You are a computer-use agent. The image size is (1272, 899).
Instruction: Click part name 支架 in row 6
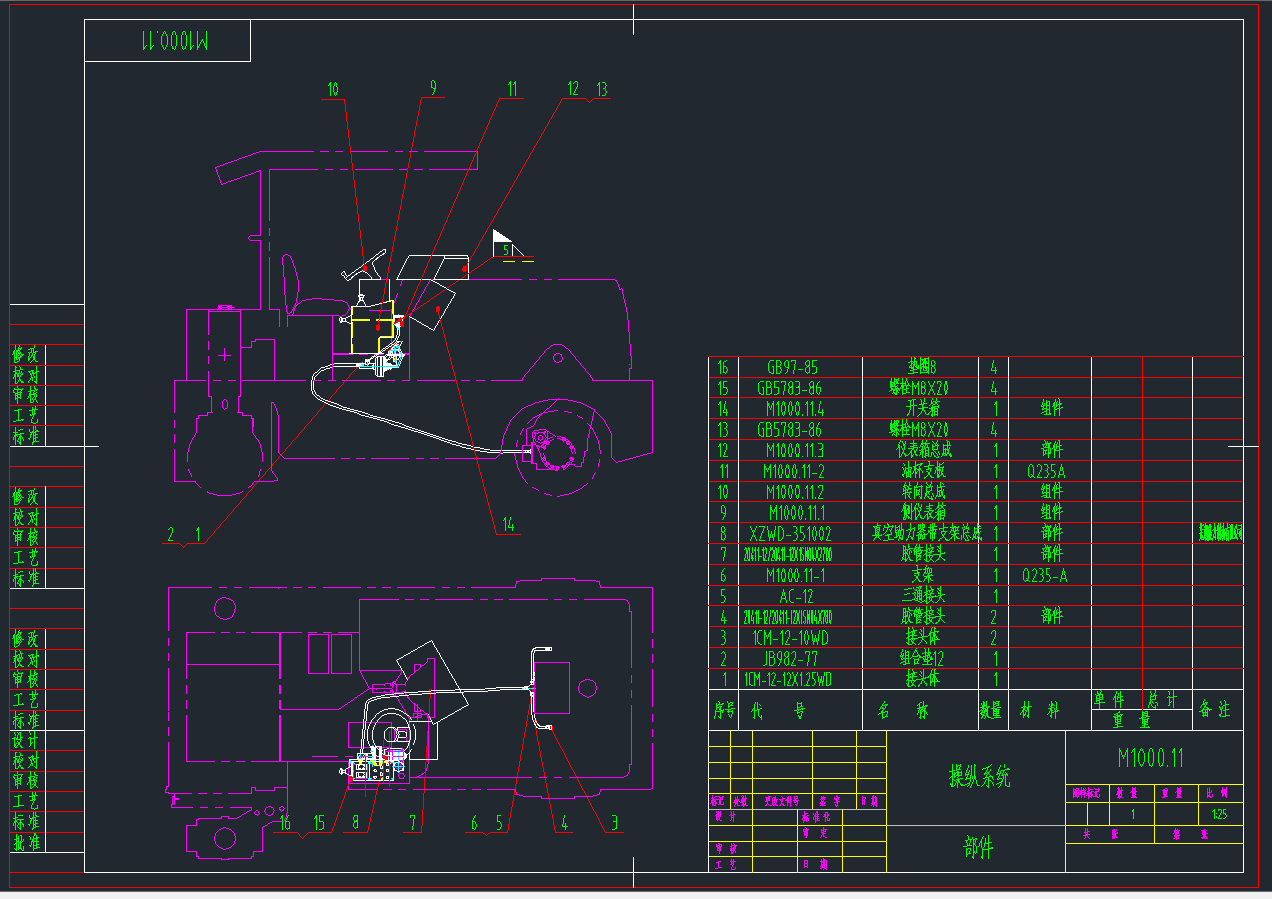pos(923,575)
